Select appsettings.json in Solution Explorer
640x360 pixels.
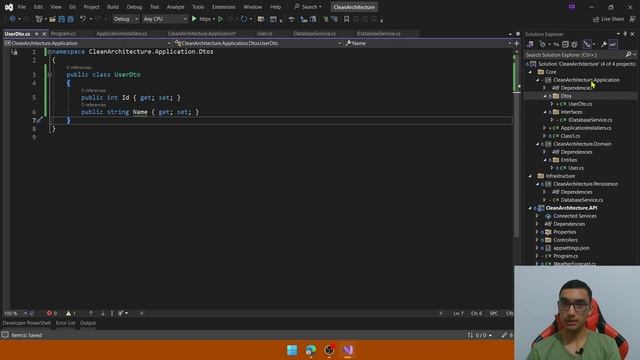(571, 248)
